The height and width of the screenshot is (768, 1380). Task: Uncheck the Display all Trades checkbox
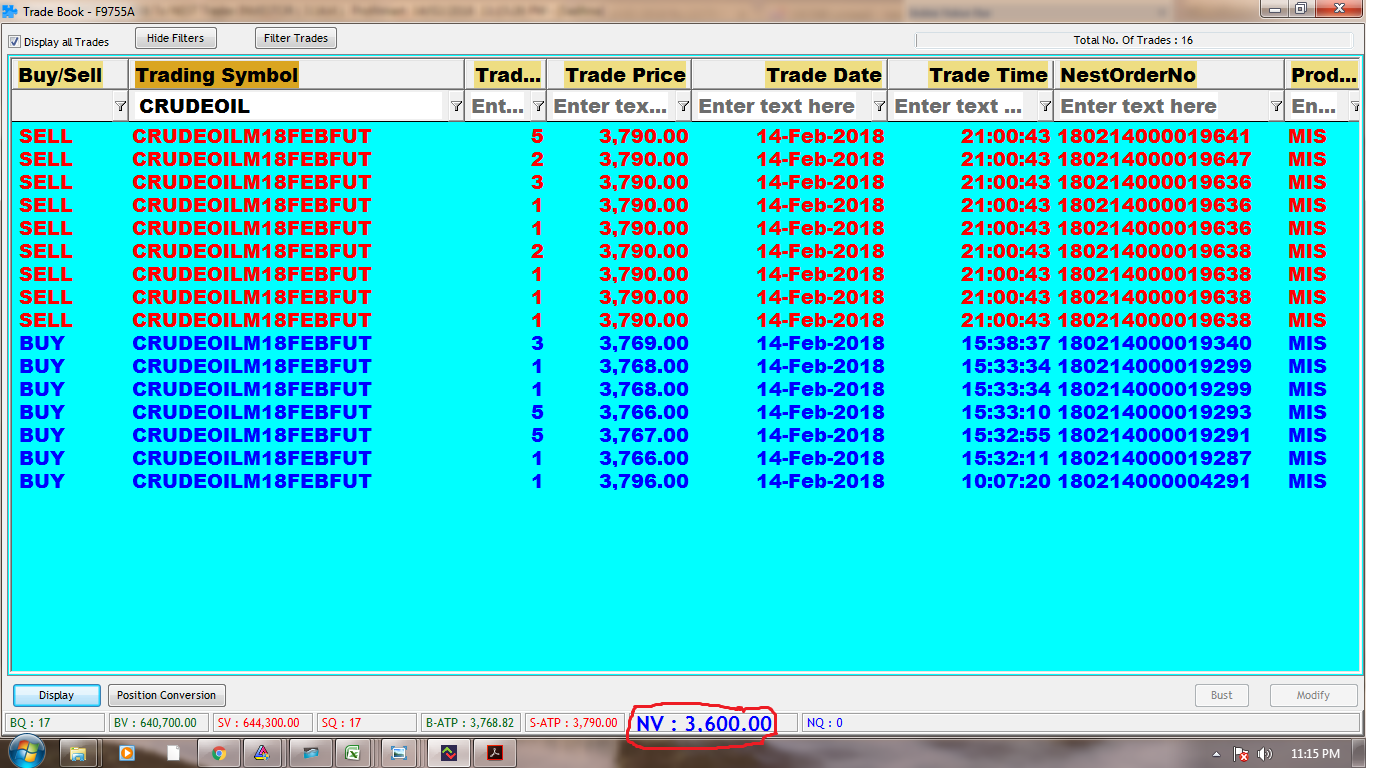pos(15,42)
